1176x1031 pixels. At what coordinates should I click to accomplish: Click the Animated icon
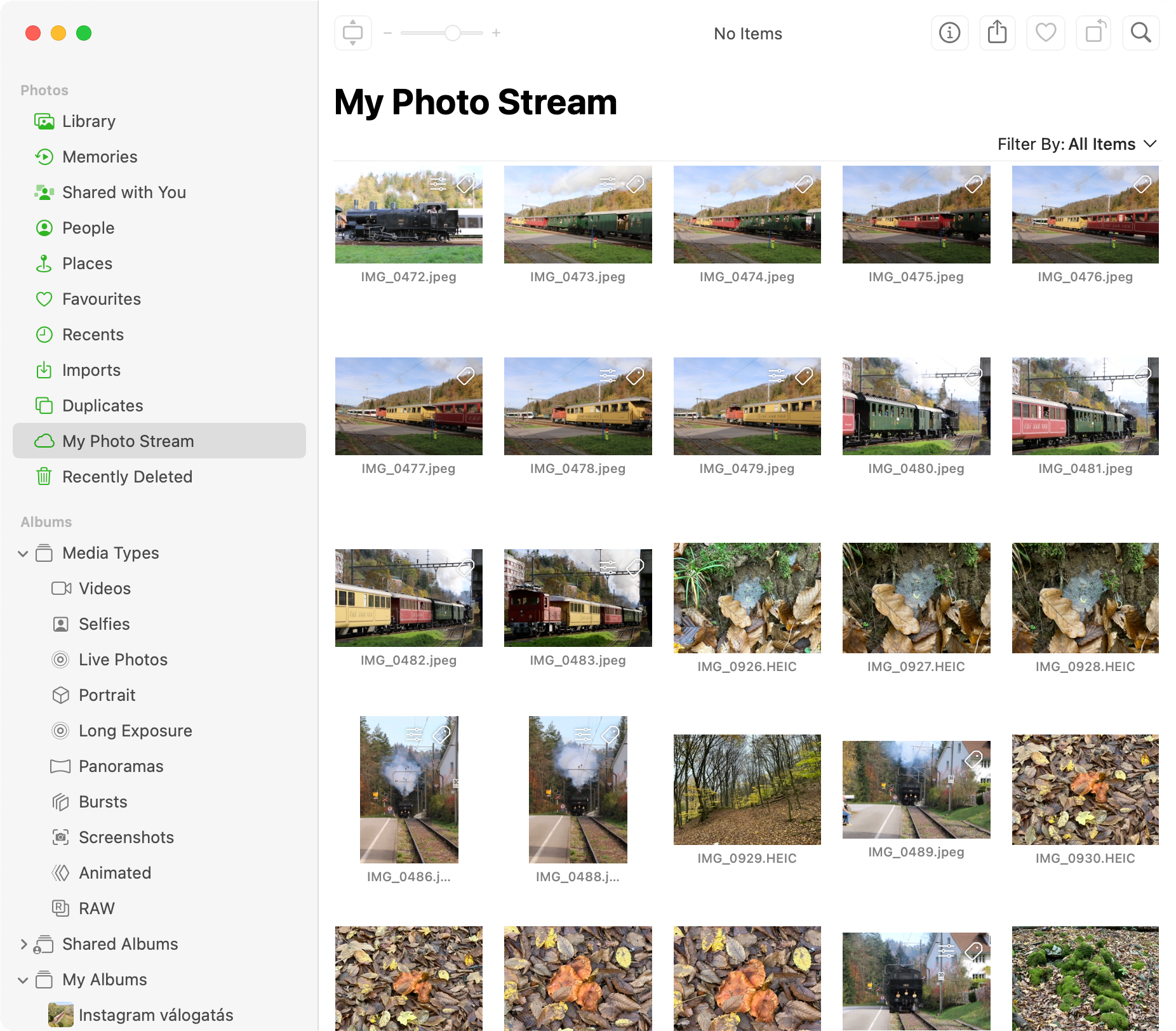[60, 873]
